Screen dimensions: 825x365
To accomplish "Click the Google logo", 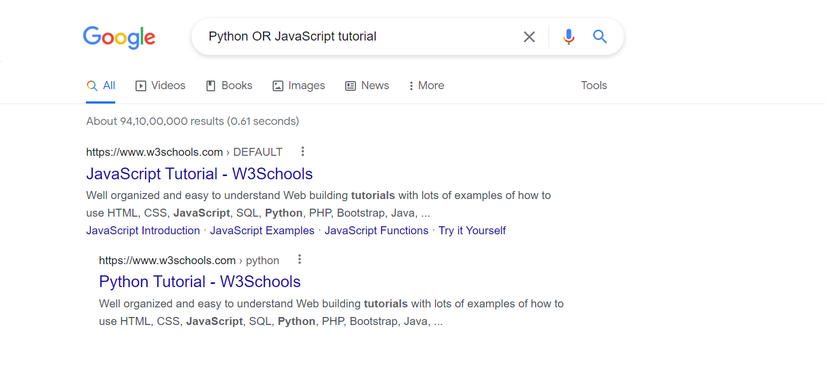I will point(119,37).
